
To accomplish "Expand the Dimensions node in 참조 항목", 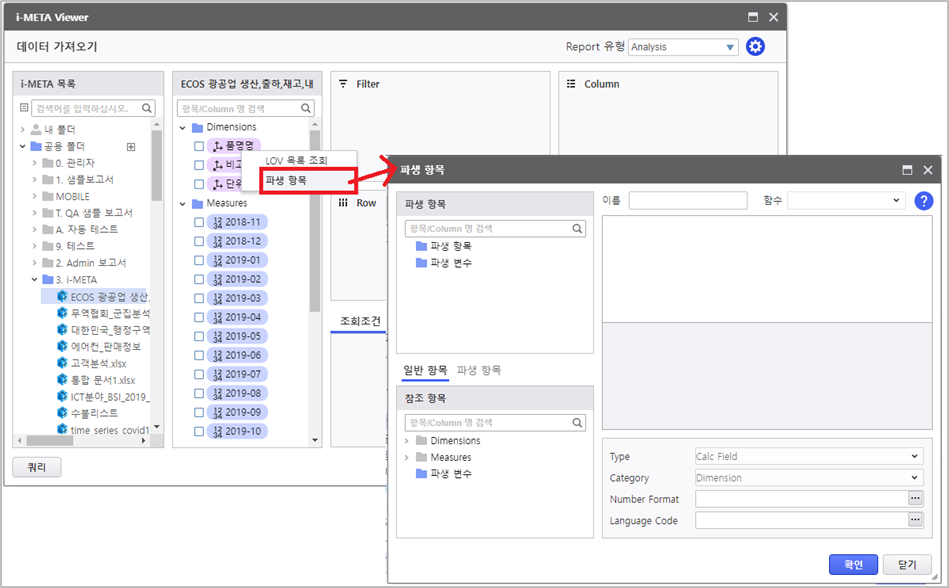I will (407, 441).
